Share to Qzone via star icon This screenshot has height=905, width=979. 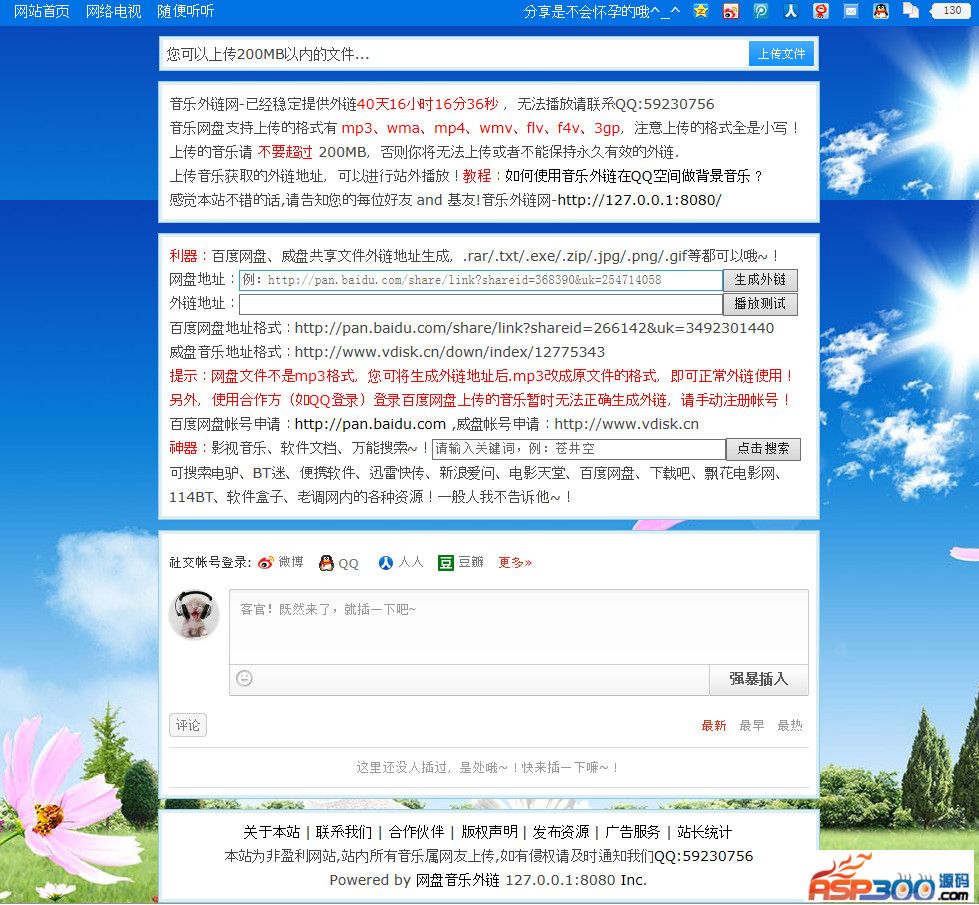pyautogui.click(x=701, y=11)
